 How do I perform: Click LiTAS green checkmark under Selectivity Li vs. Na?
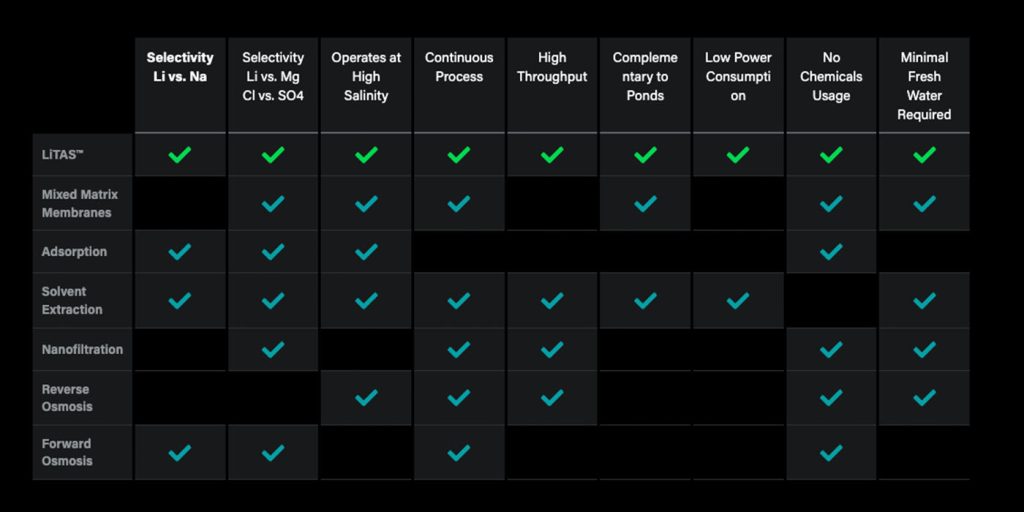tap(180, 155)
